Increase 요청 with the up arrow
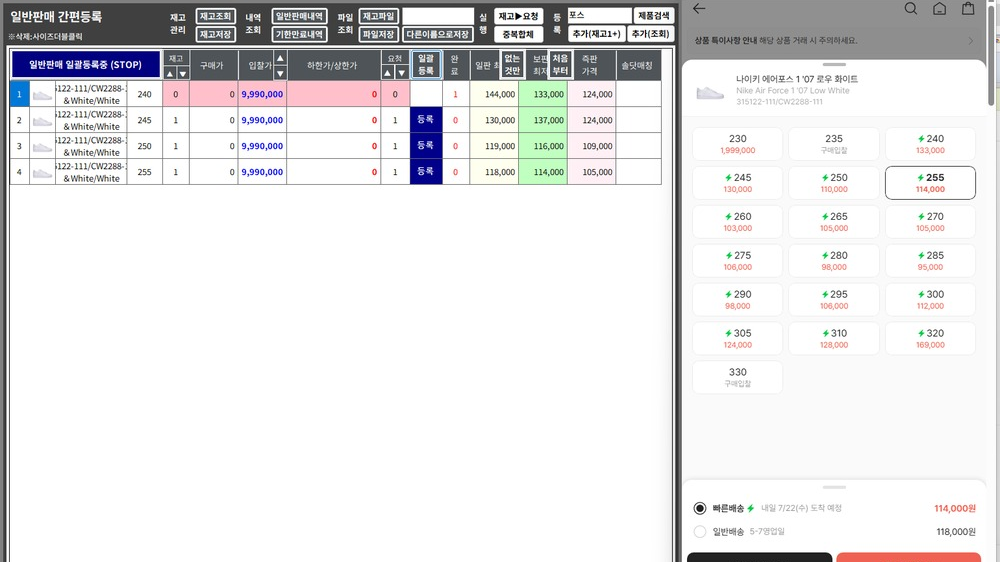This screenshot has height=562, width=1000. click(388, 73)
